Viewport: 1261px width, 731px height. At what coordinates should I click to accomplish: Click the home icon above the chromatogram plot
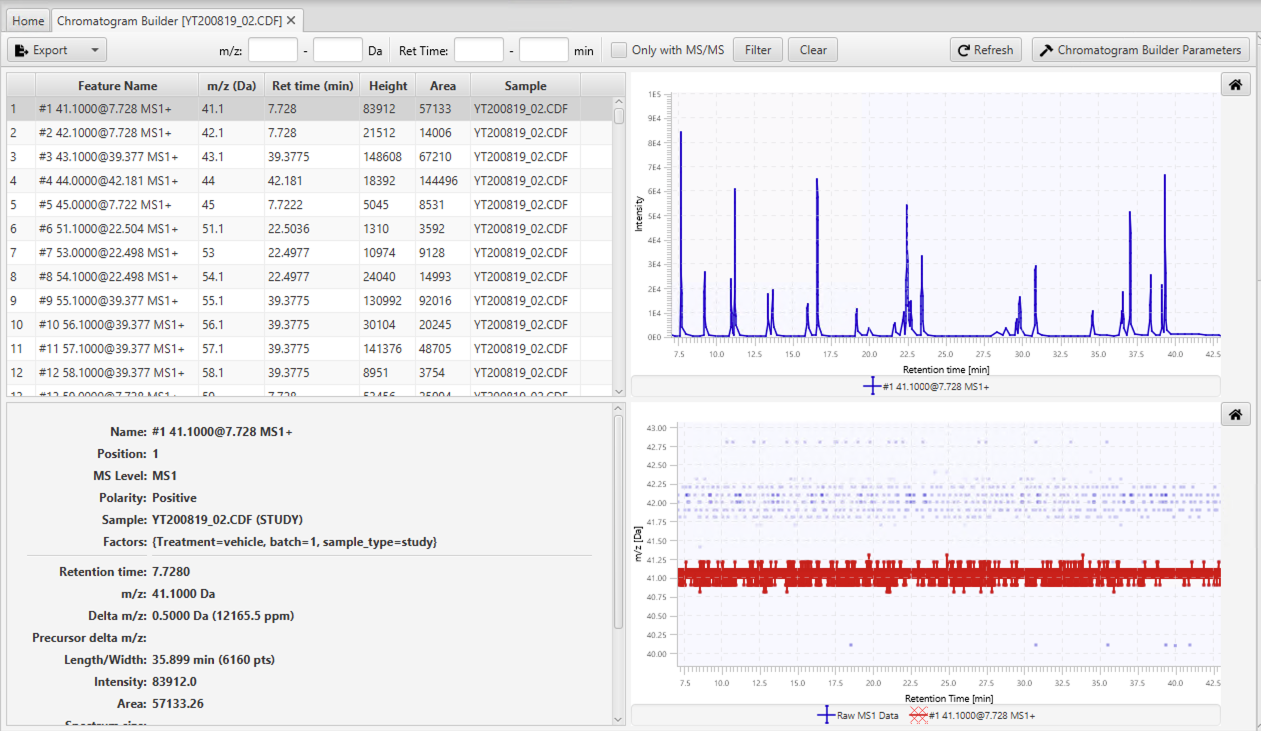click(1235, 85)
